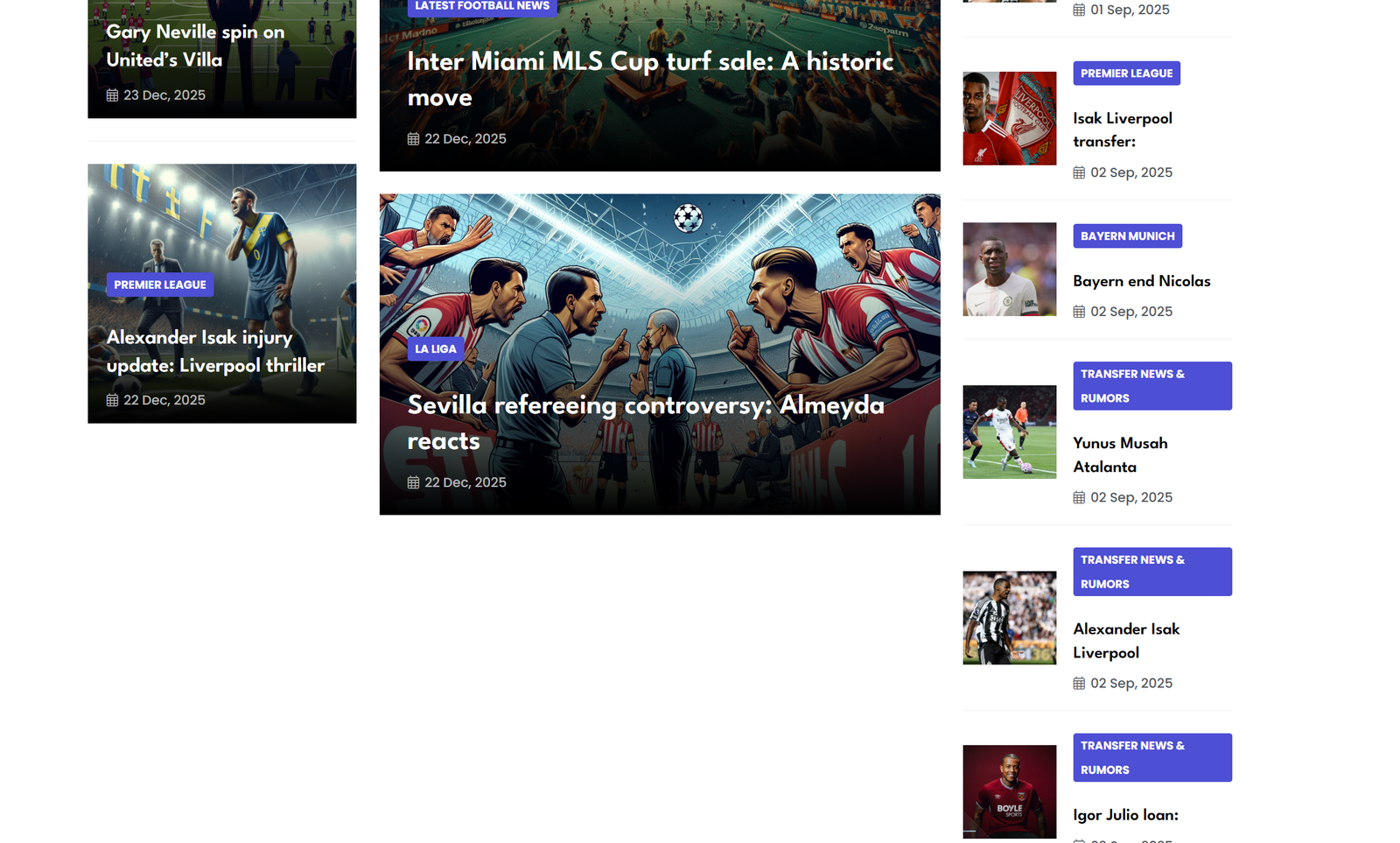
Task: Click the calendar icon under Bayern end Nicolas
Action: (x=1079, y=312)
